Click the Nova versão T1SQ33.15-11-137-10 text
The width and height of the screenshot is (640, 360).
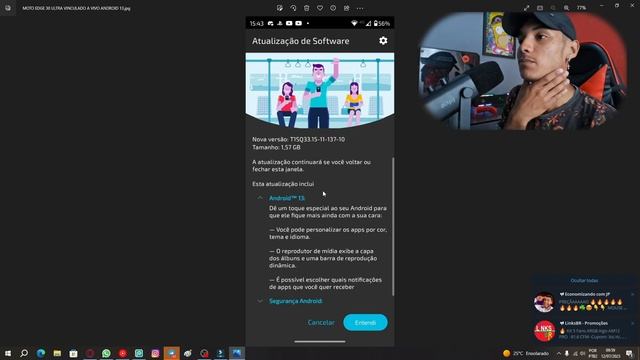coord(298,139)
